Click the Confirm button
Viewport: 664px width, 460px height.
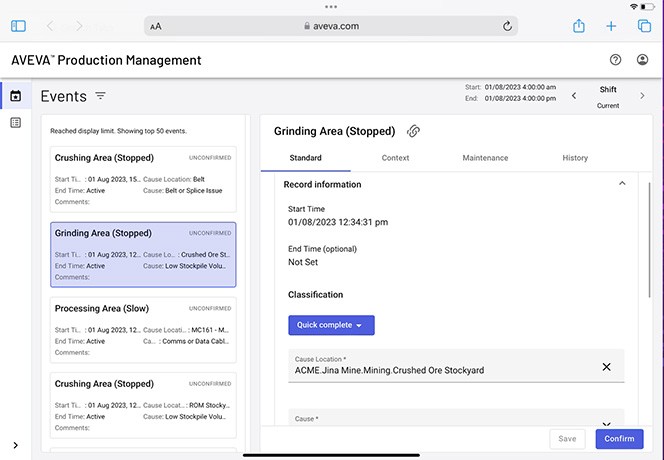[x=620, y=439]
